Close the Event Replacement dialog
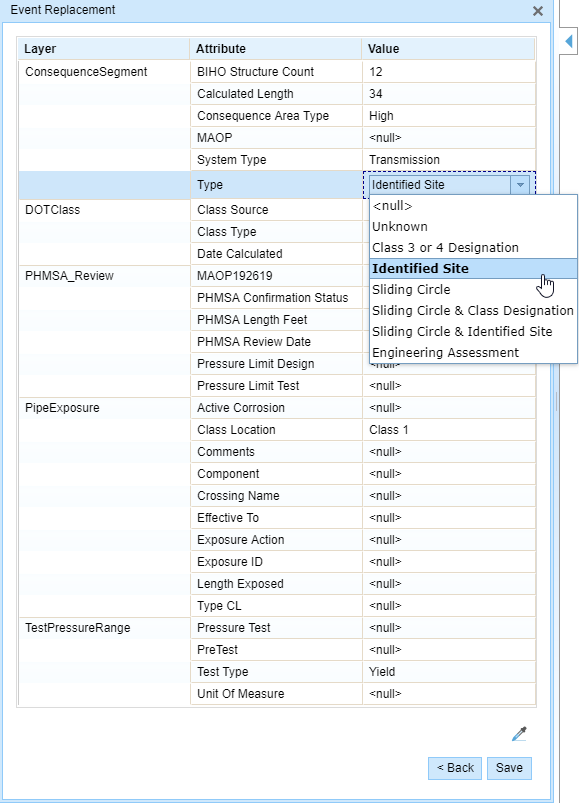This screenshot has height=803, width=579. pyautogui.click(x=538, y=12)
